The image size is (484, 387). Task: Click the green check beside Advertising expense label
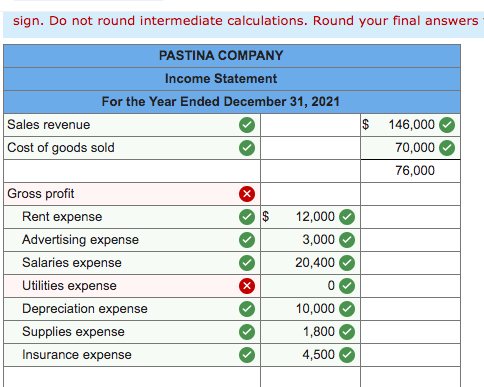click(247, 240)
